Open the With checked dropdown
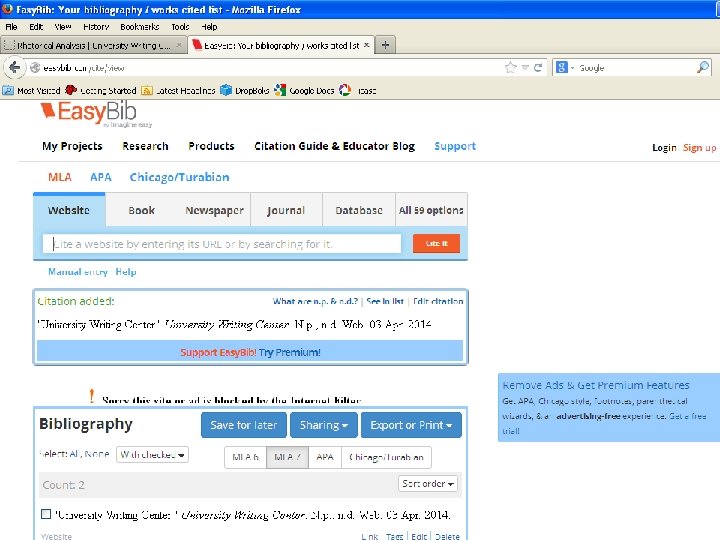This screenshot has height=540, width=720. [x=152, y=455]
